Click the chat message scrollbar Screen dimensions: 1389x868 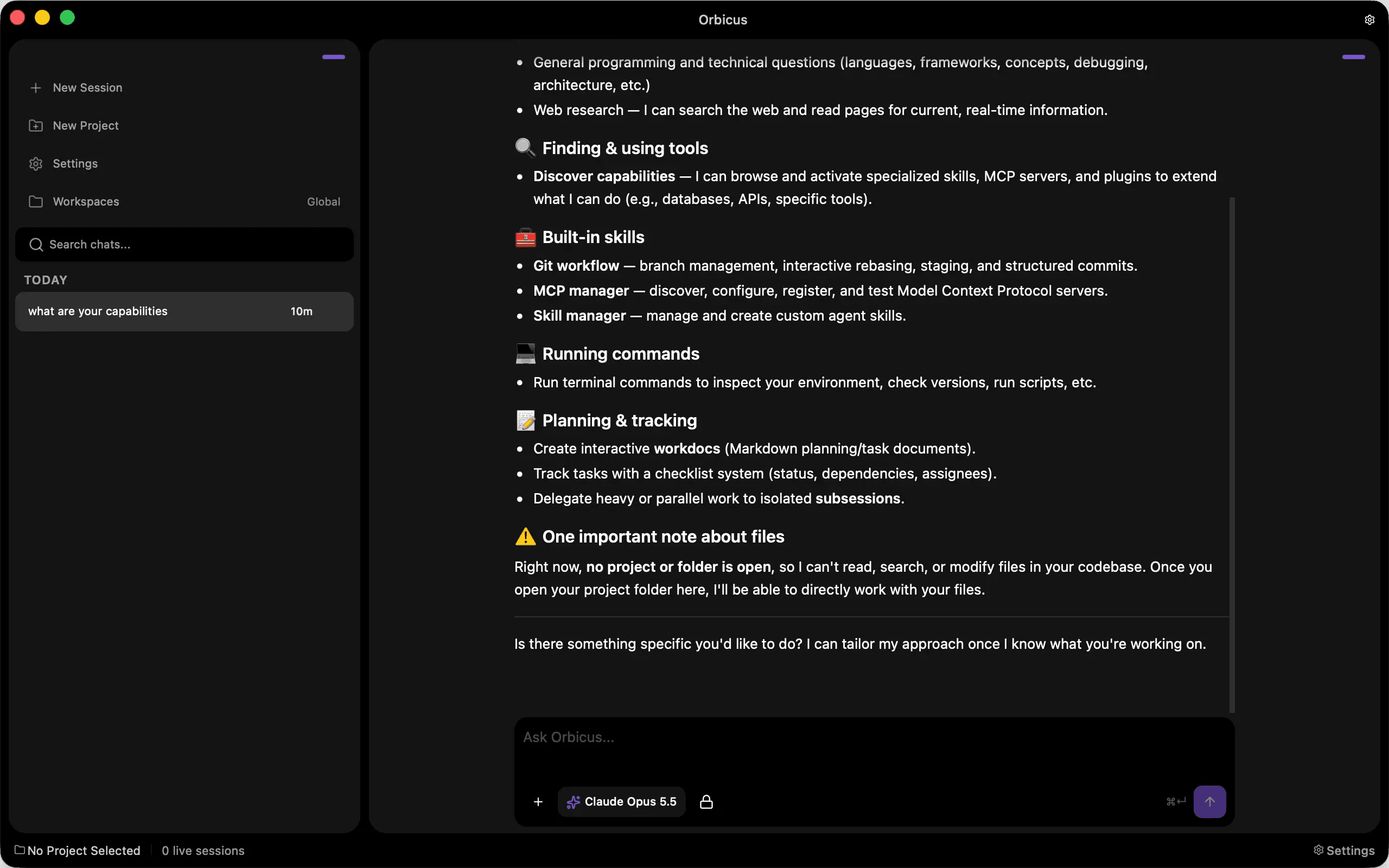click(x=1232, y=455)
